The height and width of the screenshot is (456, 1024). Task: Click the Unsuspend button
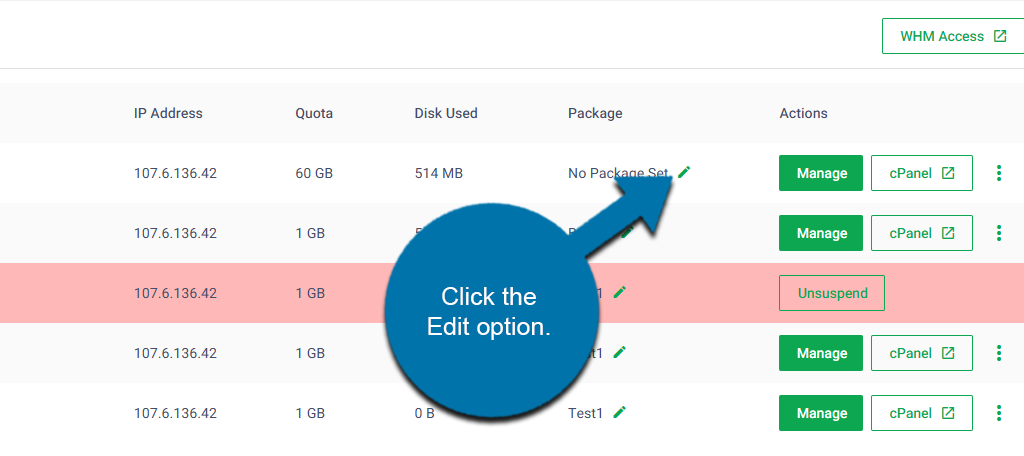tap(831, 293)
